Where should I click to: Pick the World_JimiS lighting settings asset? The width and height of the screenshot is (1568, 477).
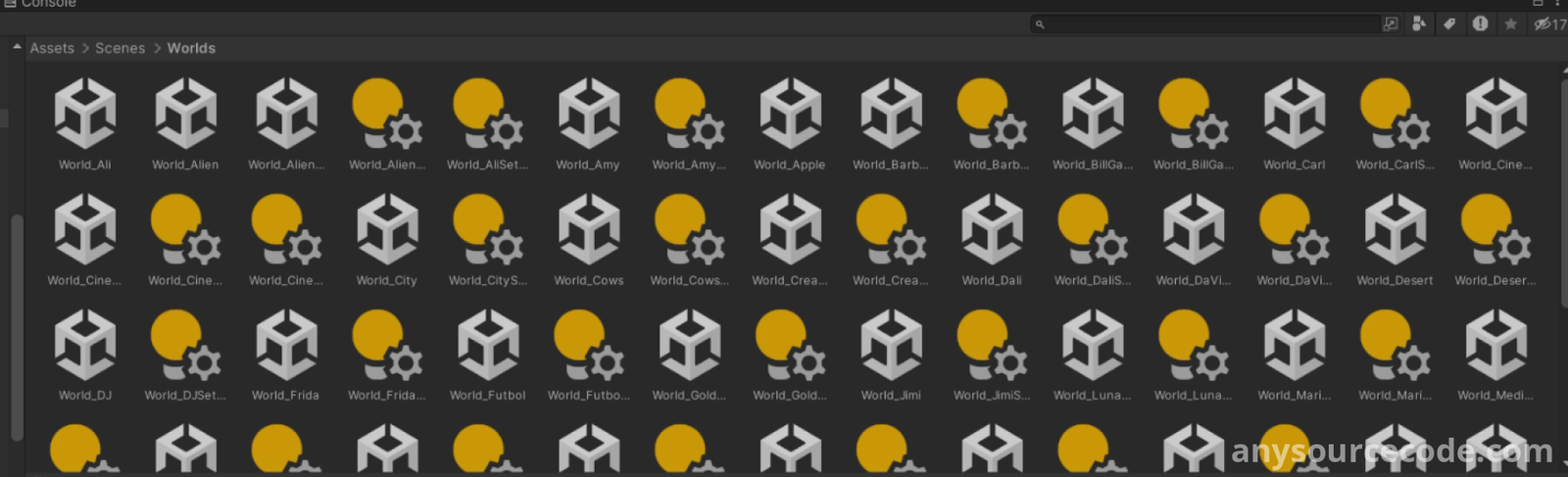coord(992,346)
